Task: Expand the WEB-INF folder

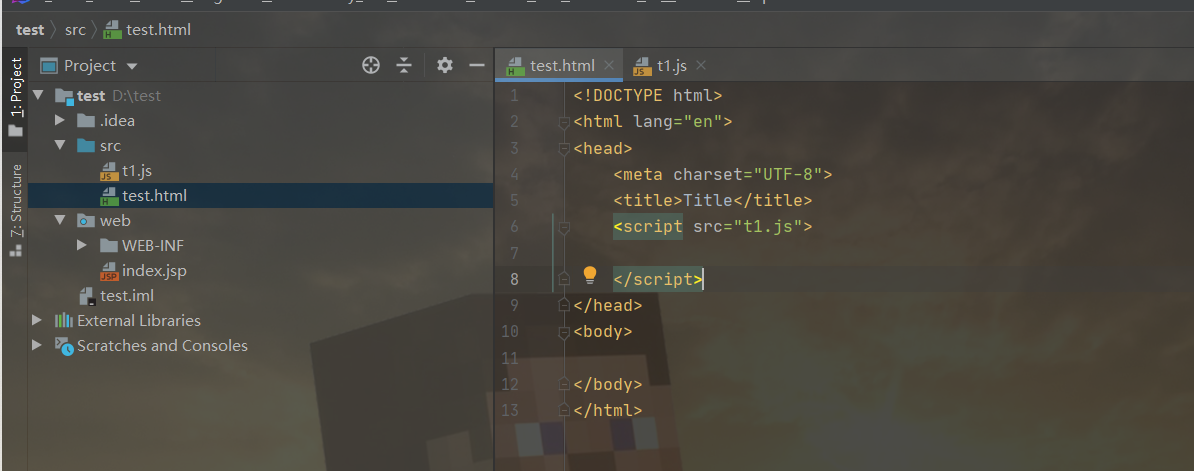Action: (82, 246)
